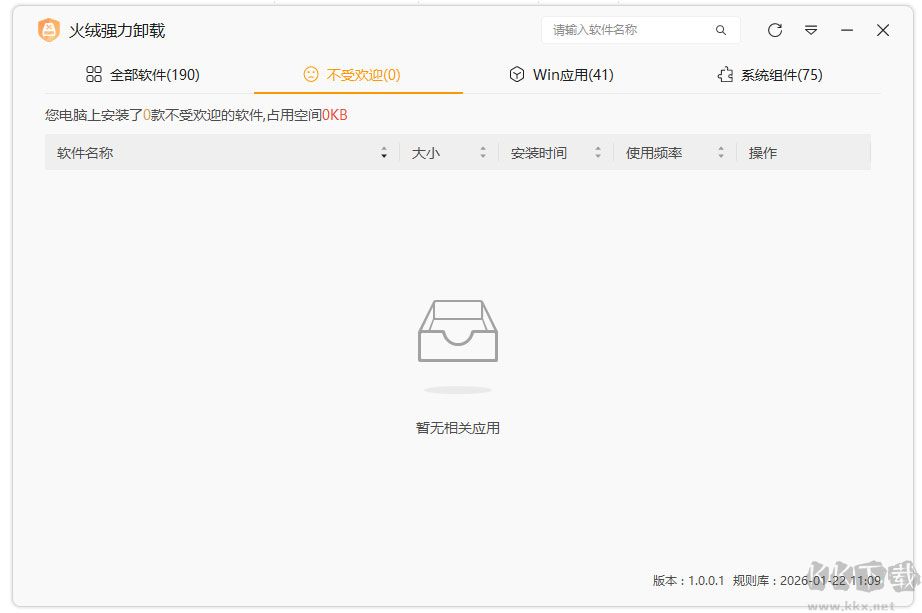Image resolution: width=922 pixels, height=613 pixels.
Task: Click the 暂无相关应用 message text
Action: point(457,428)
